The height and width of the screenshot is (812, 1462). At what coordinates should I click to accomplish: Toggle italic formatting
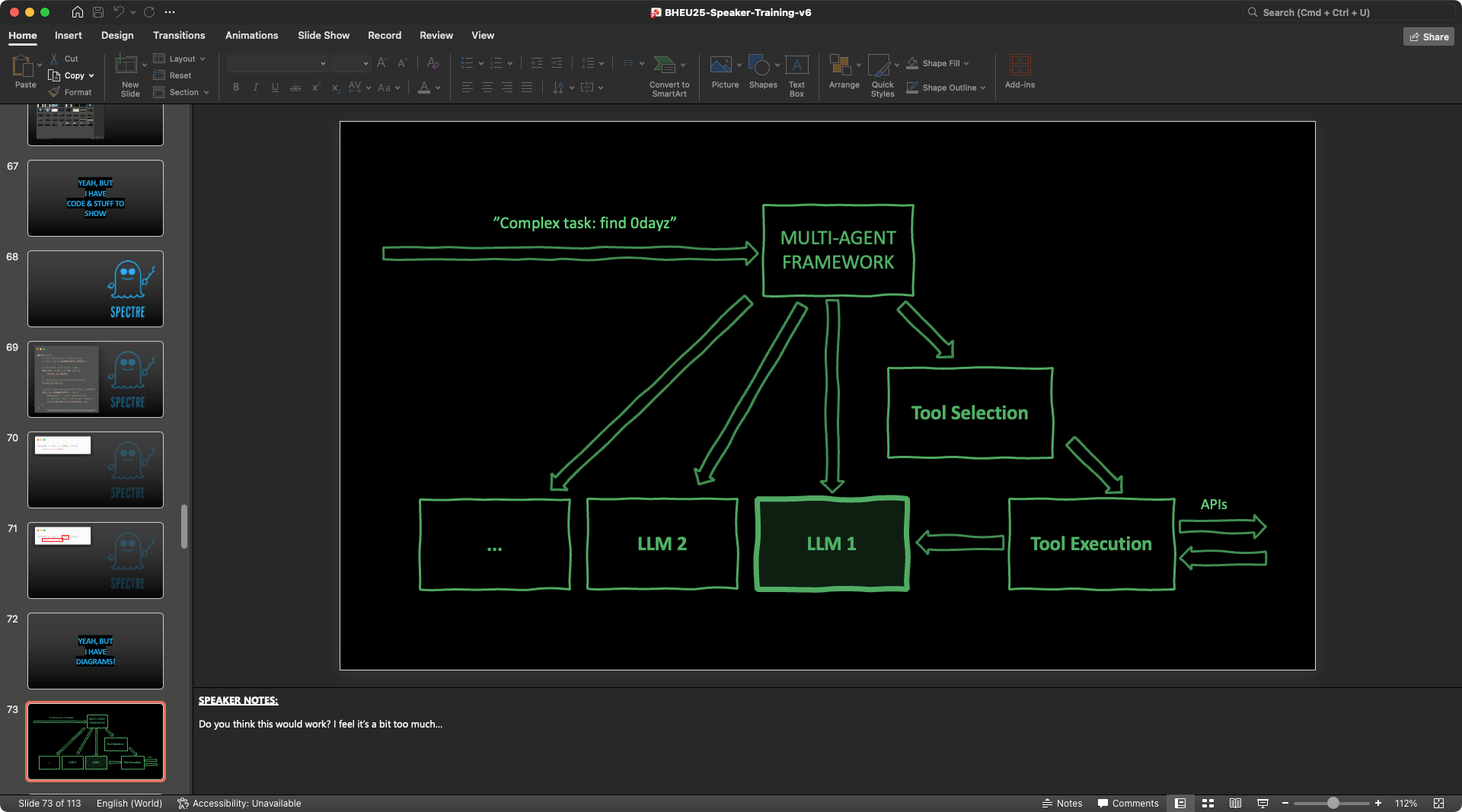click(x=256, y=88)
